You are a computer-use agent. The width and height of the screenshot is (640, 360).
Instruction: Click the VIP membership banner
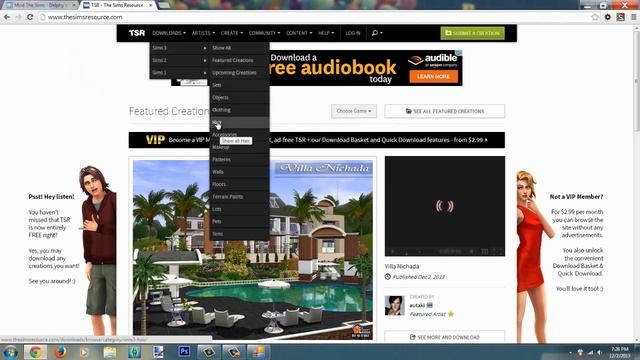(x=317, y=140)
